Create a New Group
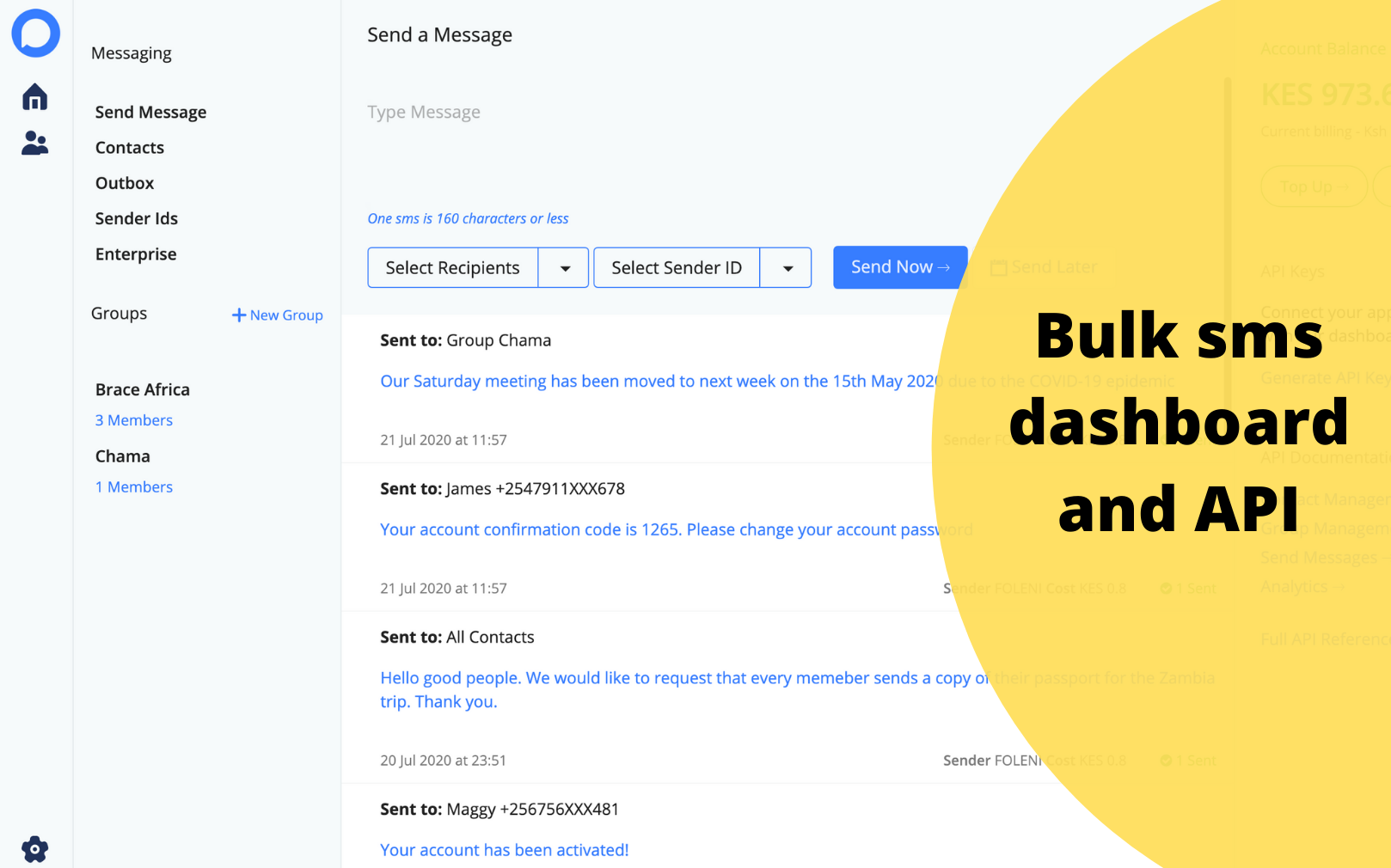 click(x=278, y=315)
